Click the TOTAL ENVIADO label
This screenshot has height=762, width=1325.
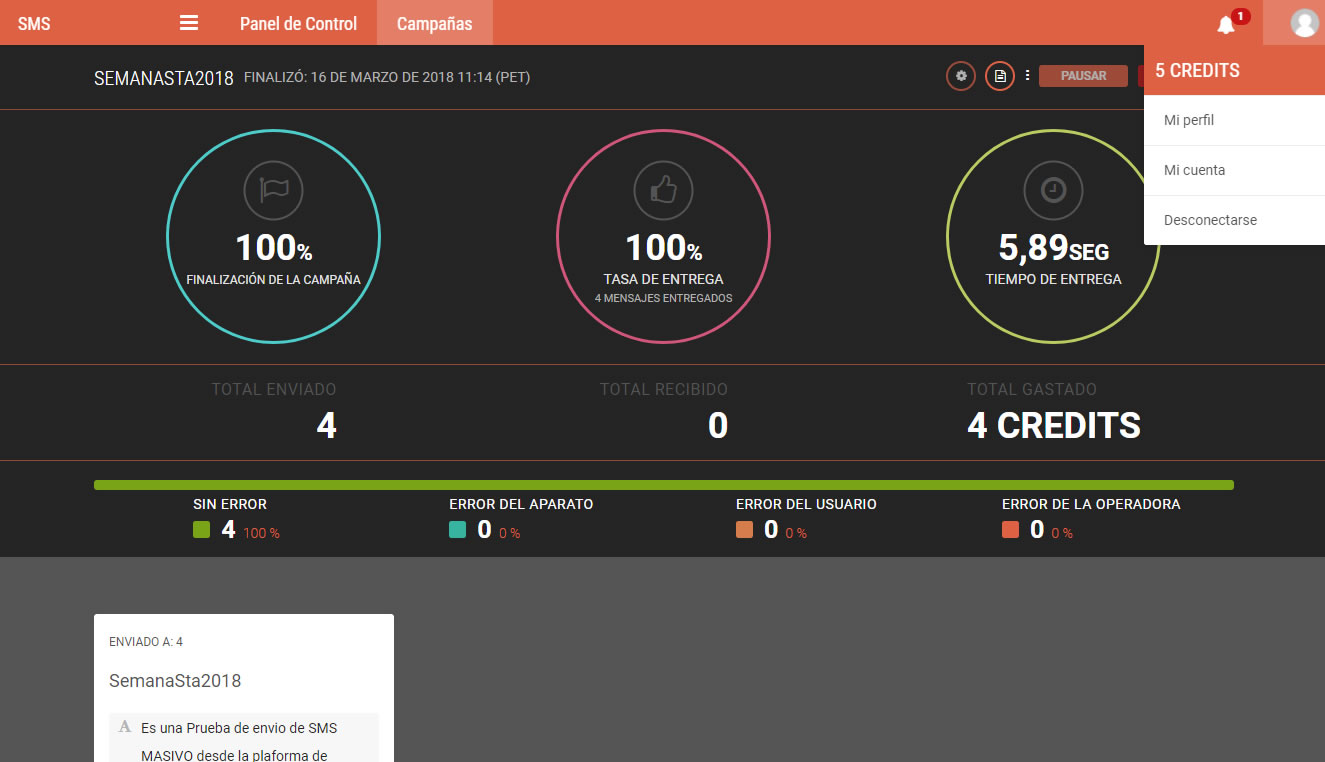(x=274, y=389)
